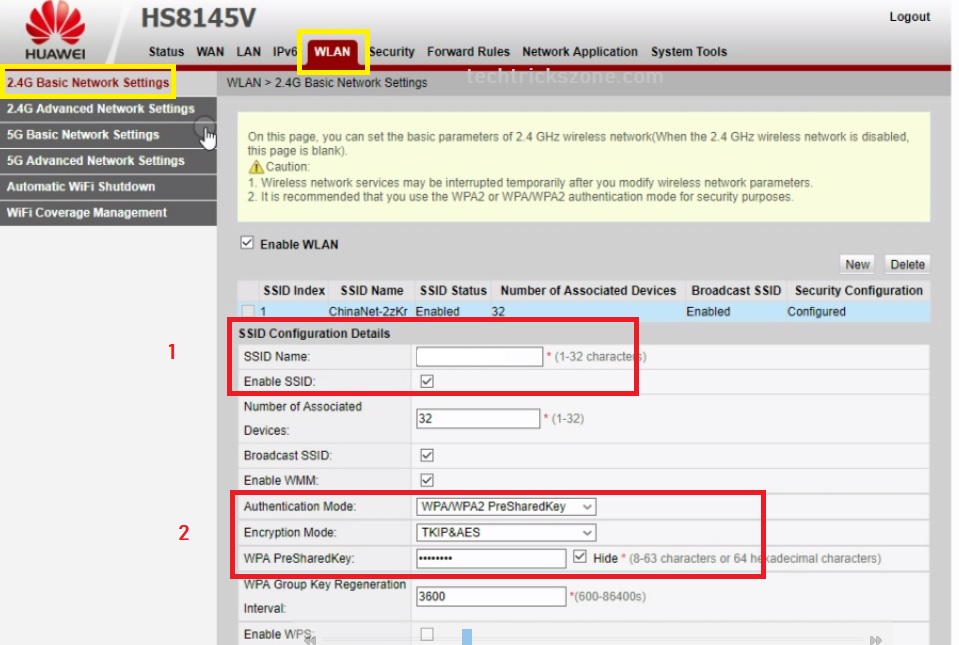Click the Logout link
The height and width of the screenshot is (645, 959).
909,17
